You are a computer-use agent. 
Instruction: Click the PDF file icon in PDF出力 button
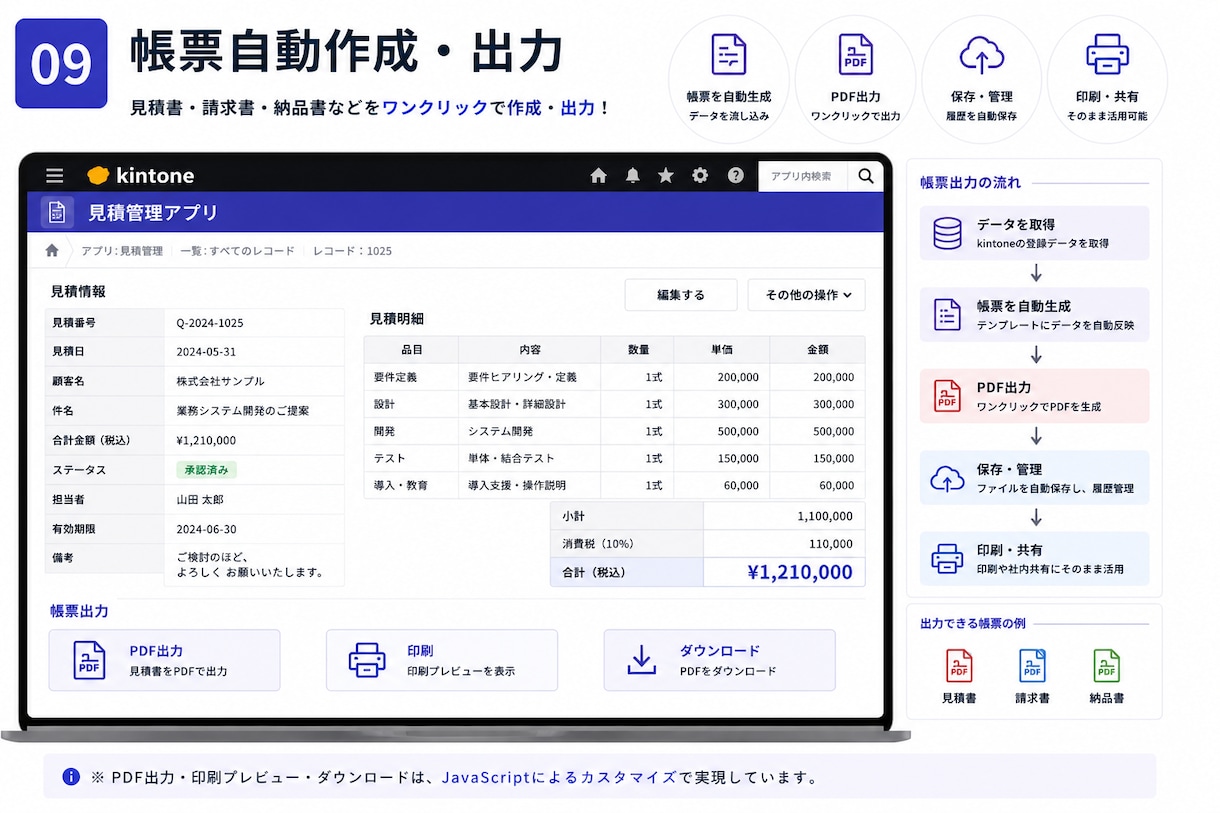[89, 660]
